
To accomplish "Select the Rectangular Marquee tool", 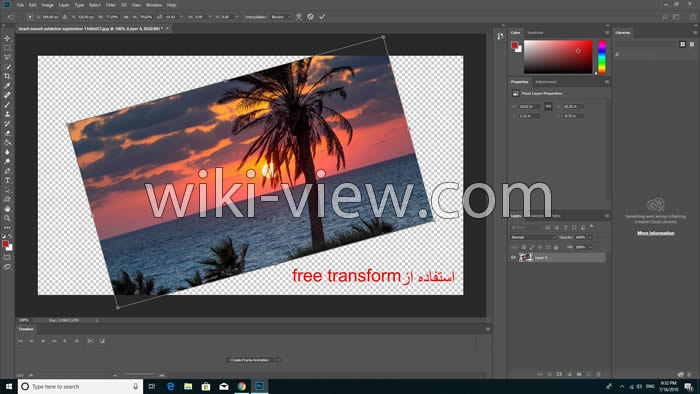I will tap(7, 48).
